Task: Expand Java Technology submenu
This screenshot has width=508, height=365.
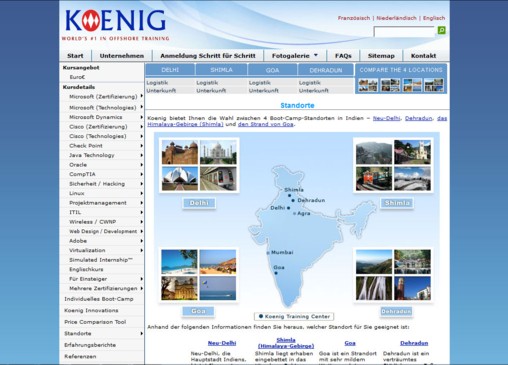Action: click(142, 155)
